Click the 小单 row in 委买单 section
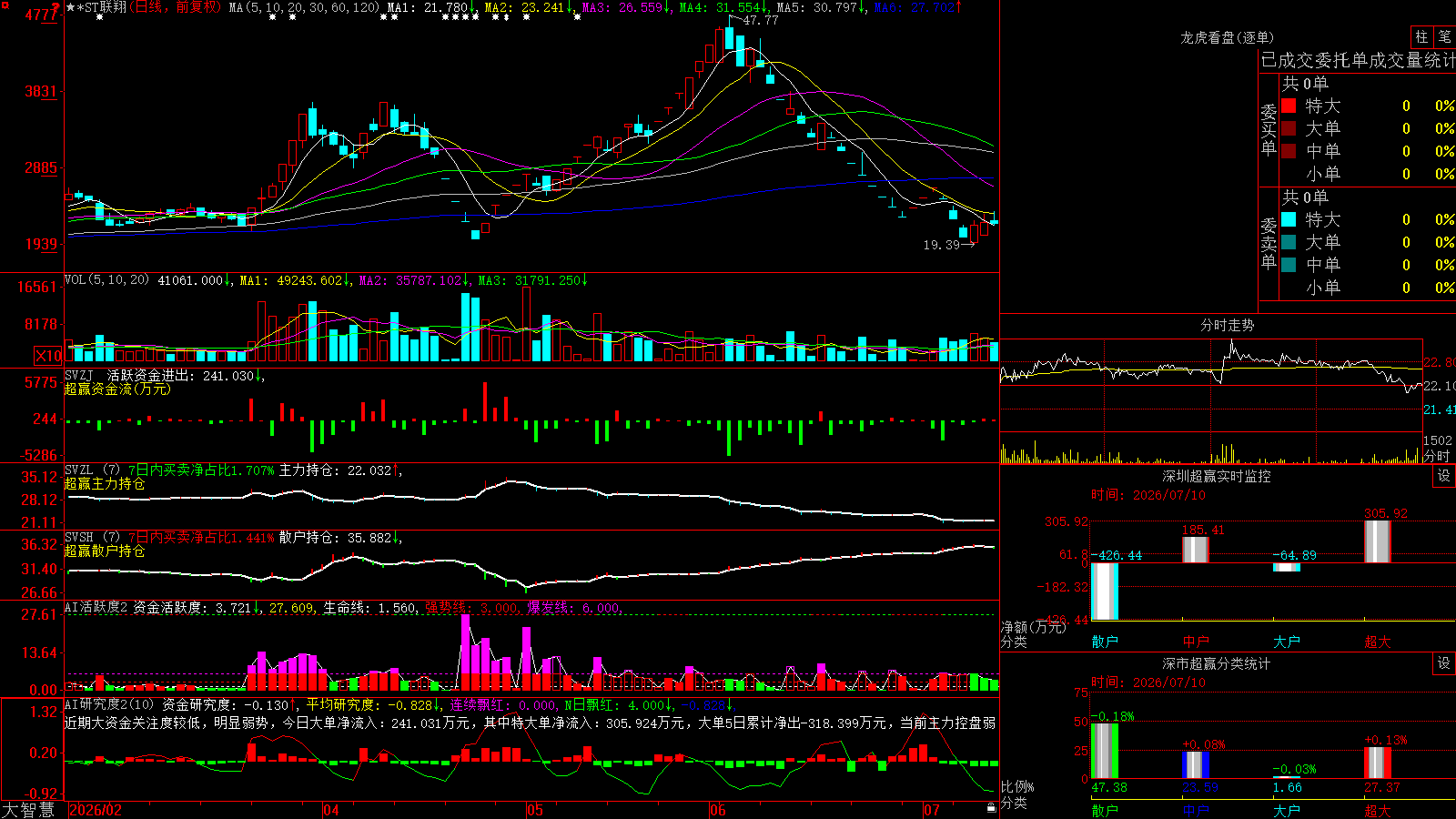1456x819 pixels. [x=1367, y=174]
